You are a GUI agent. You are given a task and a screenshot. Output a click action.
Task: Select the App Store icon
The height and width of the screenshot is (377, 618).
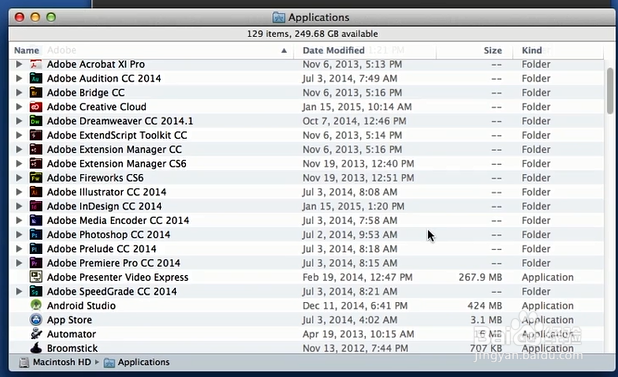coord(36,319)
